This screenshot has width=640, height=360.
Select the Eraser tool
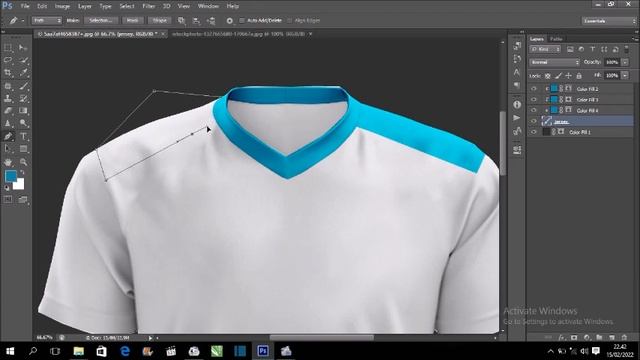tap(8, 111)
